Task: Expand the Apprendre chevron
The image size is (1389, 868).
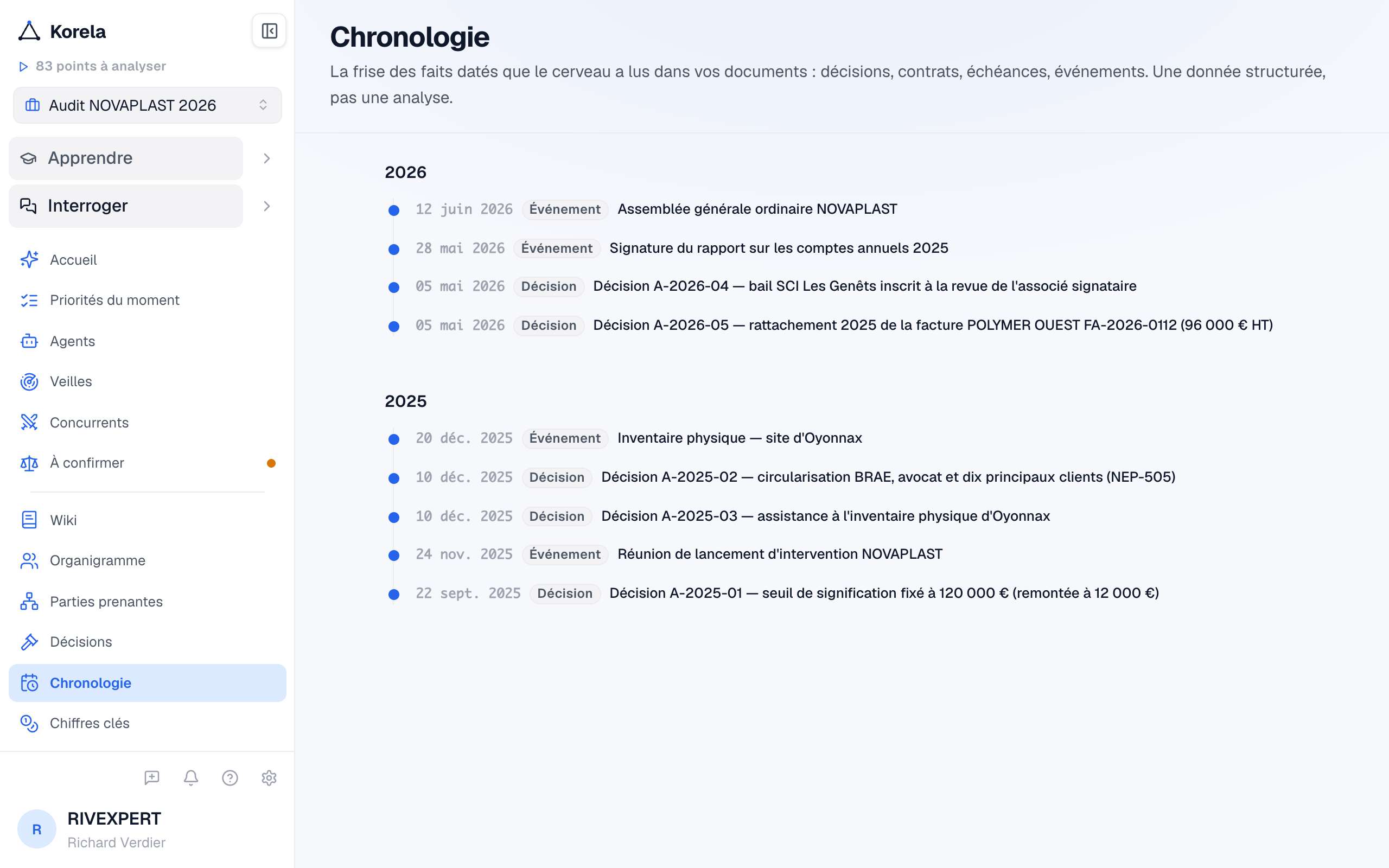Action: click(x=267, y=158)
